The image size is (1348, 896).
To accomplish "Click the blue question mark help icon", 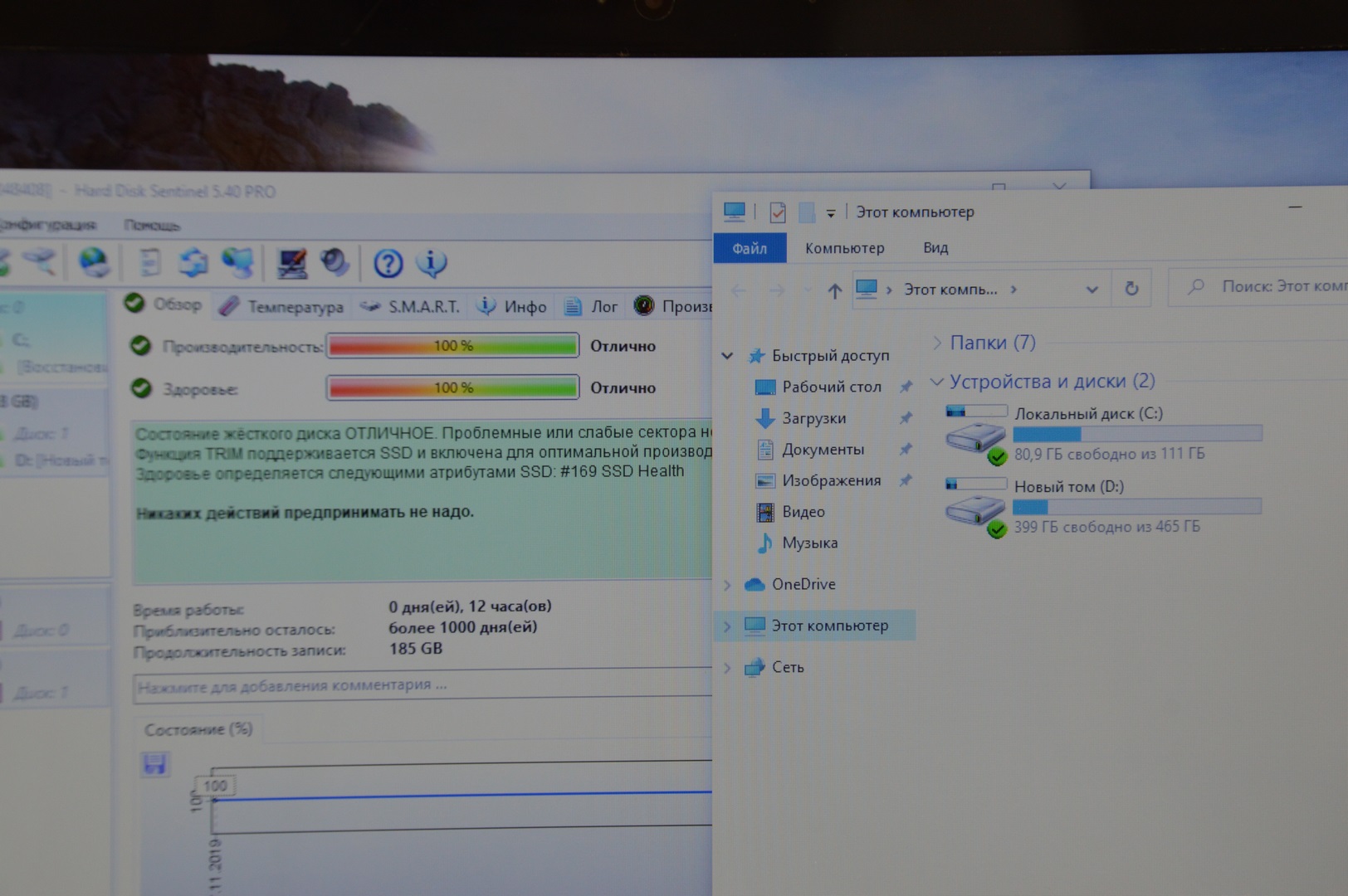I will click(388, 264).
